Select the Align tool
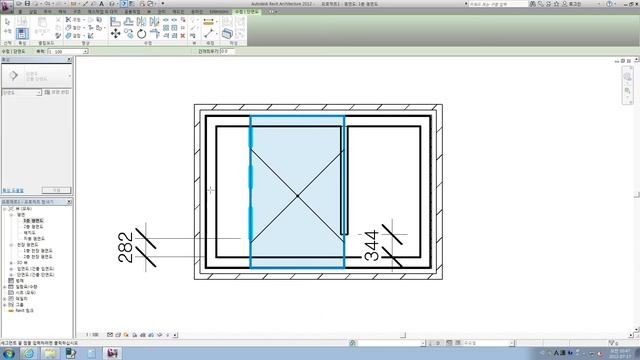The height and width of the screenshot is (360, 640). 116,21
